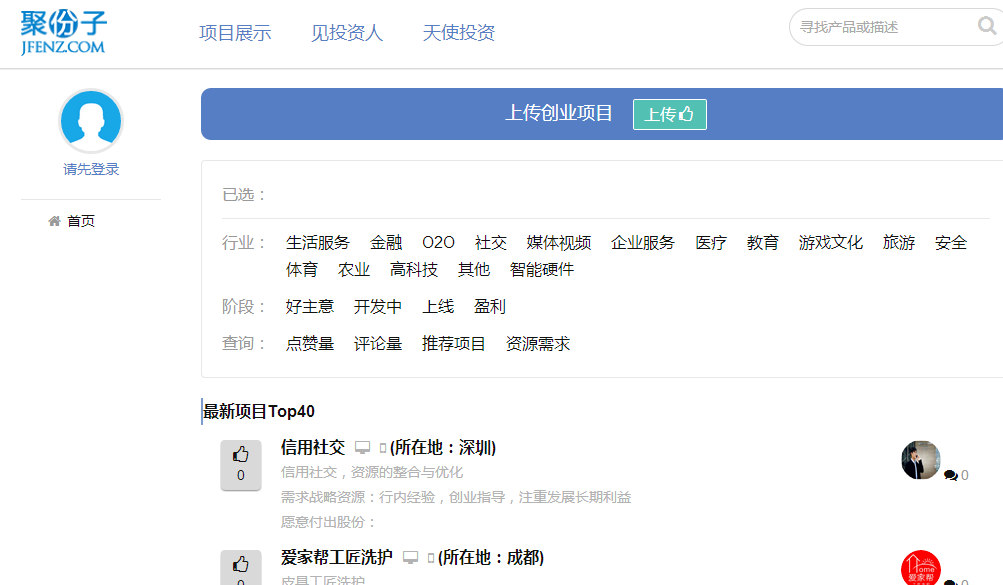Viewport: 1003px width, 585px height.
Task: Click the monitor icon beside 信用社交
Action: pos(363,448)
